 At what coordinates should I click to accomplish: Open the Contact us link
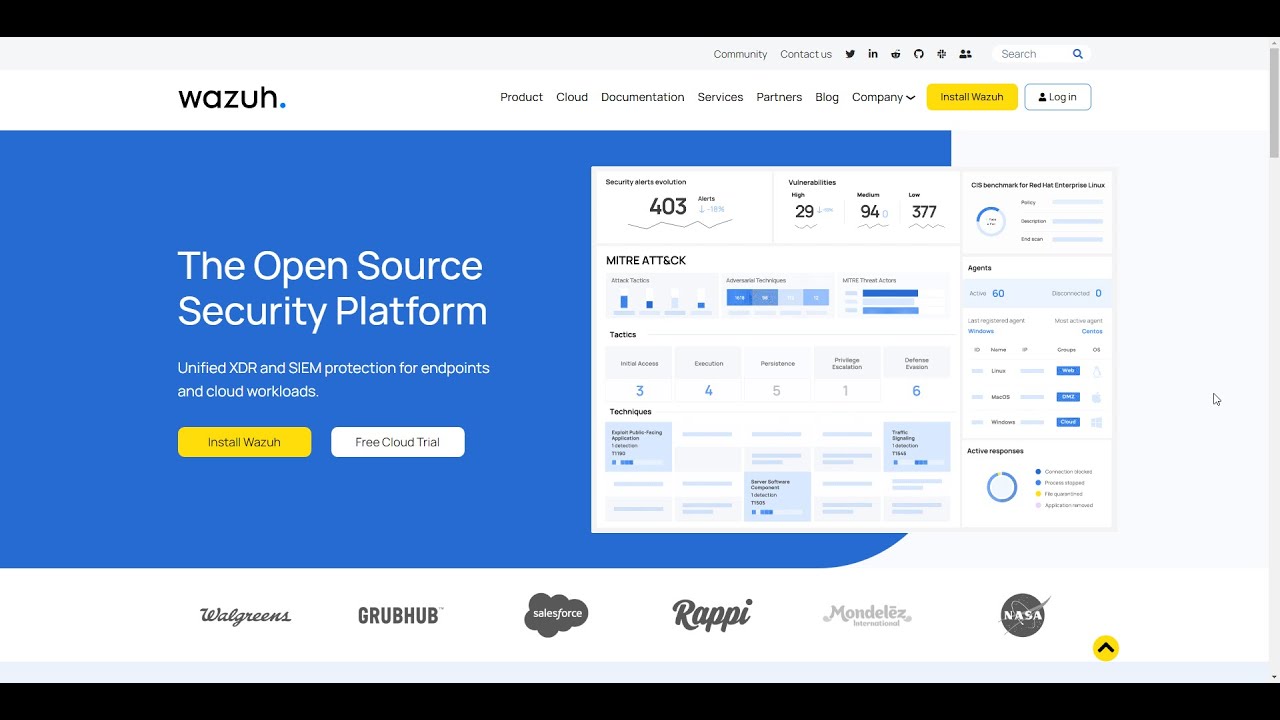tap(806, 54)
